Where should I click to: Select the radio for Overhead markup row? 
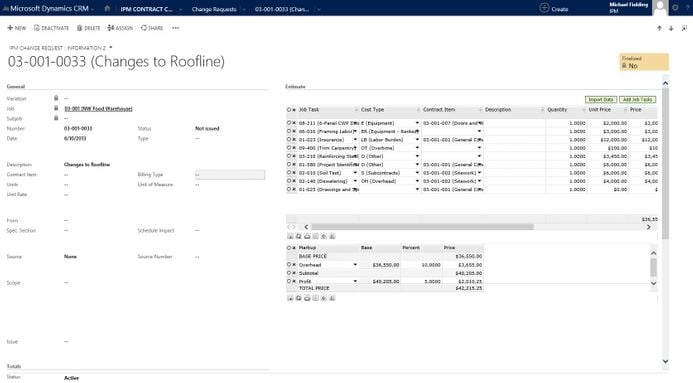pos(289,265)
